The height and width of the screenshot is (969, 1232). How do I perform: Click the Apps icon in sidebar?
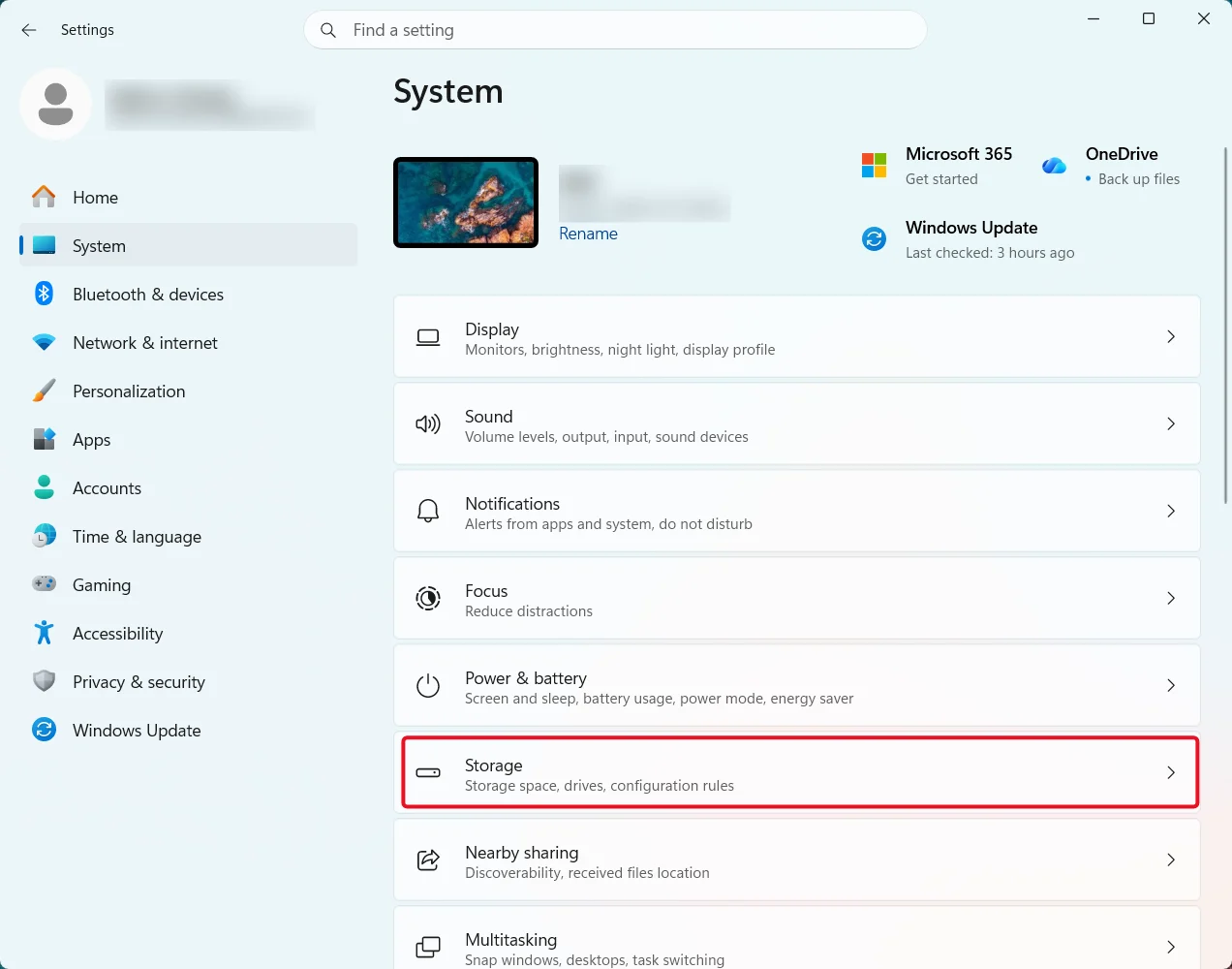44,439
